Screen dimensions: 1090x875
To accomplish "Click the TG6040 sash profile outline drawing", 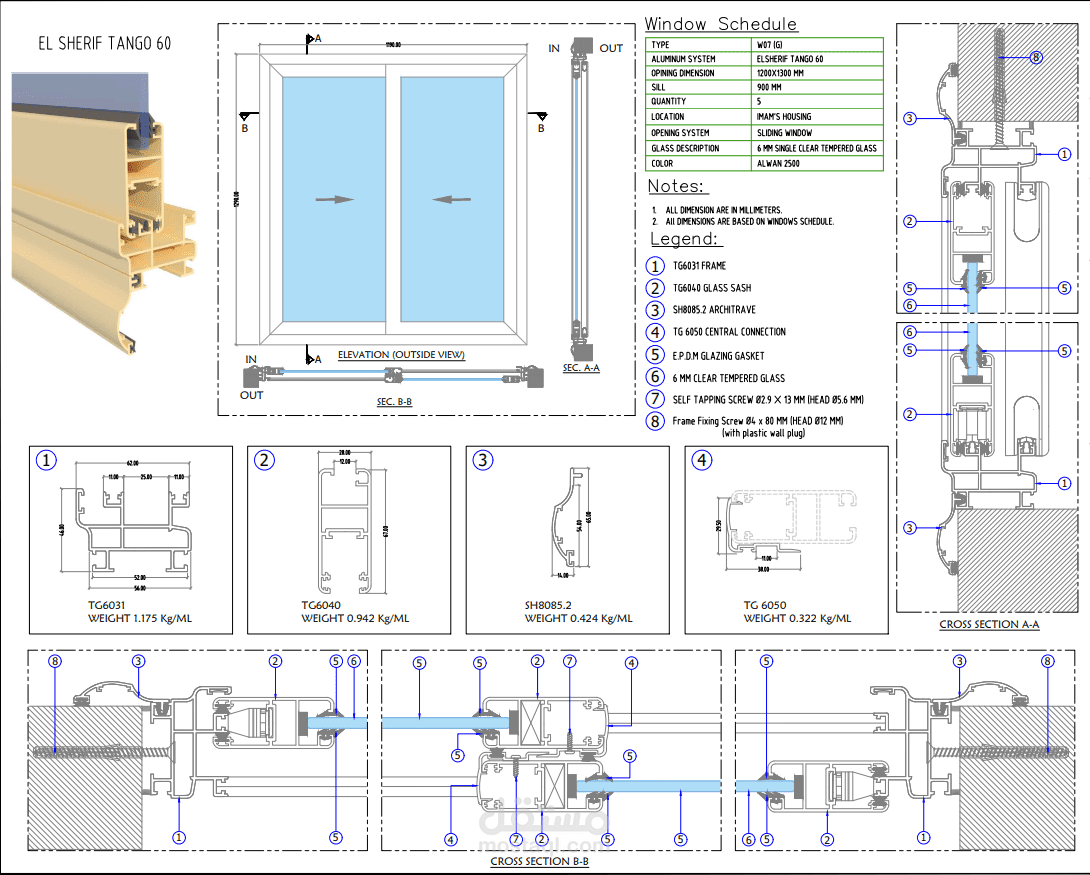I will (345, 532).
